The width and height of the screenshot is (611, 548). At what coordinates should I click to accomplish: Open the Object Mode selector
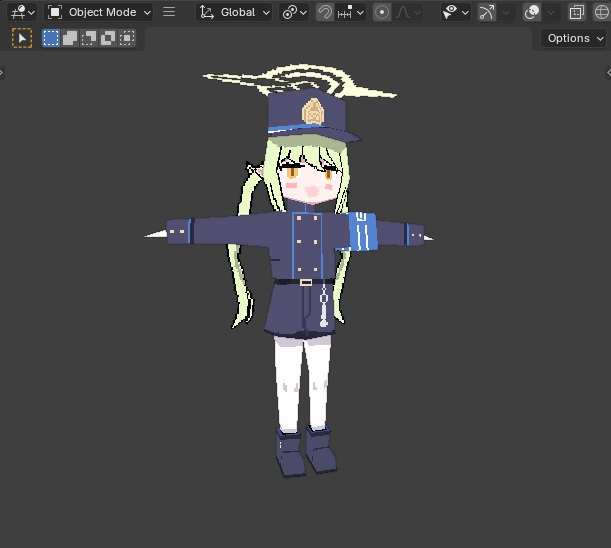coord(99,12)
